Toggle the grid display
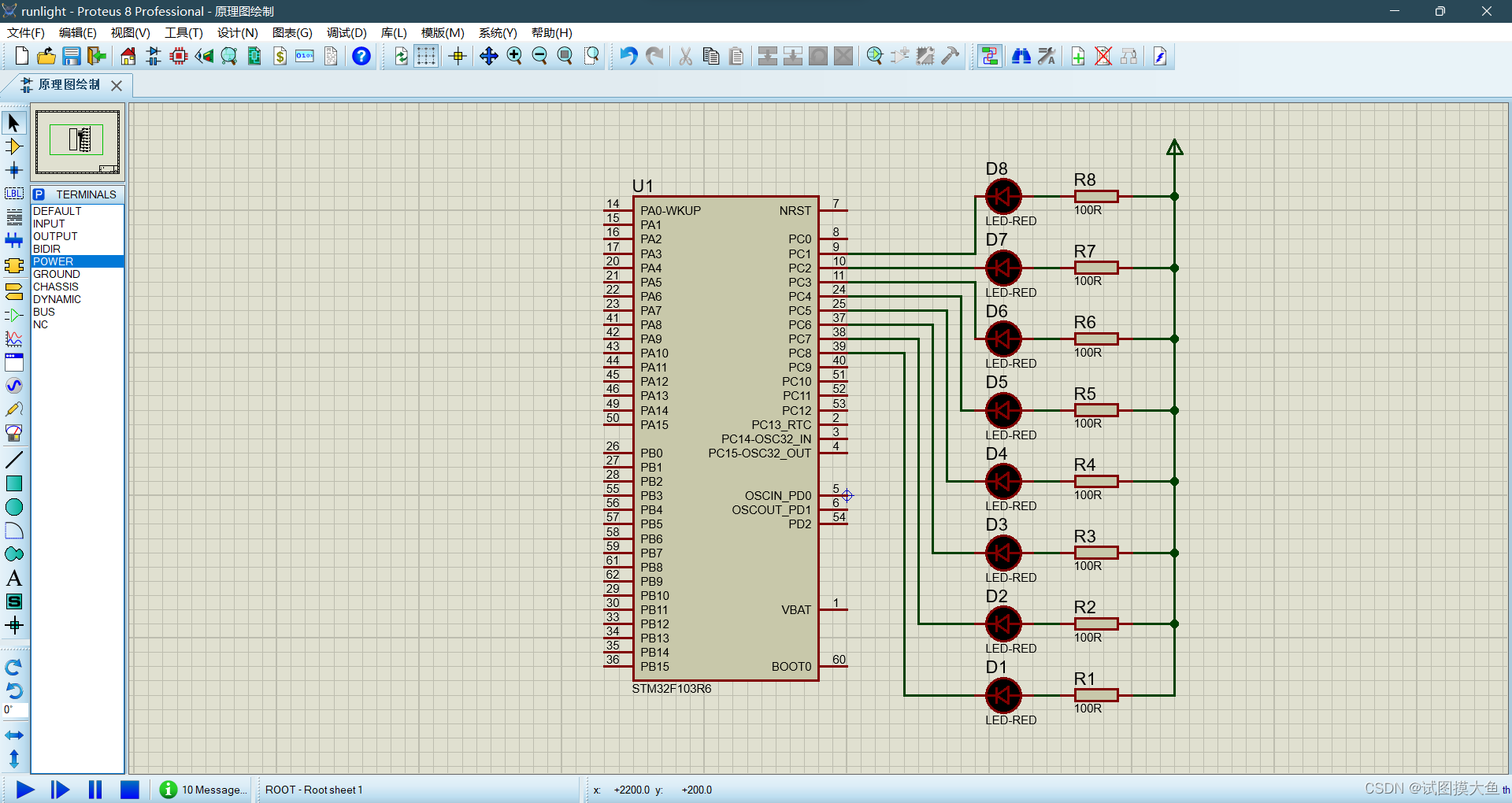1512x803 pixels. pos(426,56)
